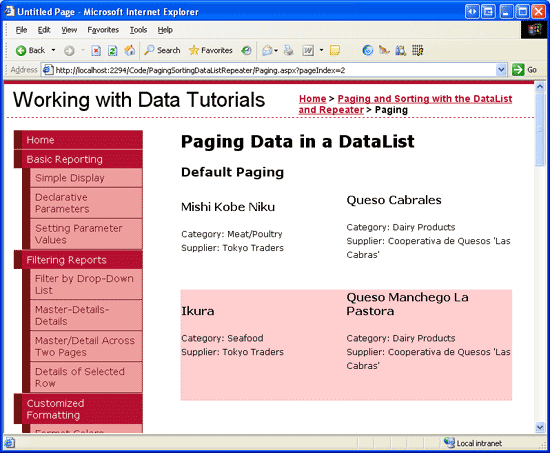Open the Favorites menu
Viewport: 550px width, 453px height.
[x=103, y=30]
